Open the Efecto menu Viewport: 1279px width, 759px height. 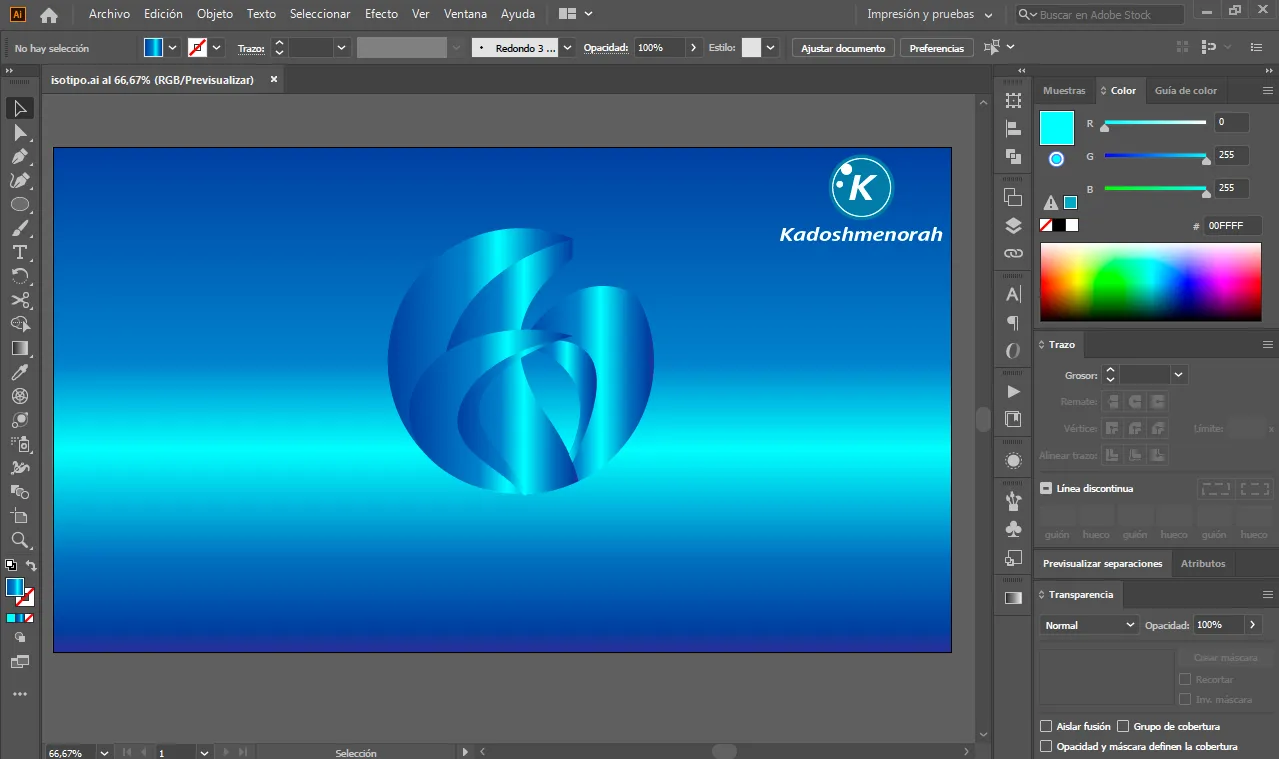381,14
